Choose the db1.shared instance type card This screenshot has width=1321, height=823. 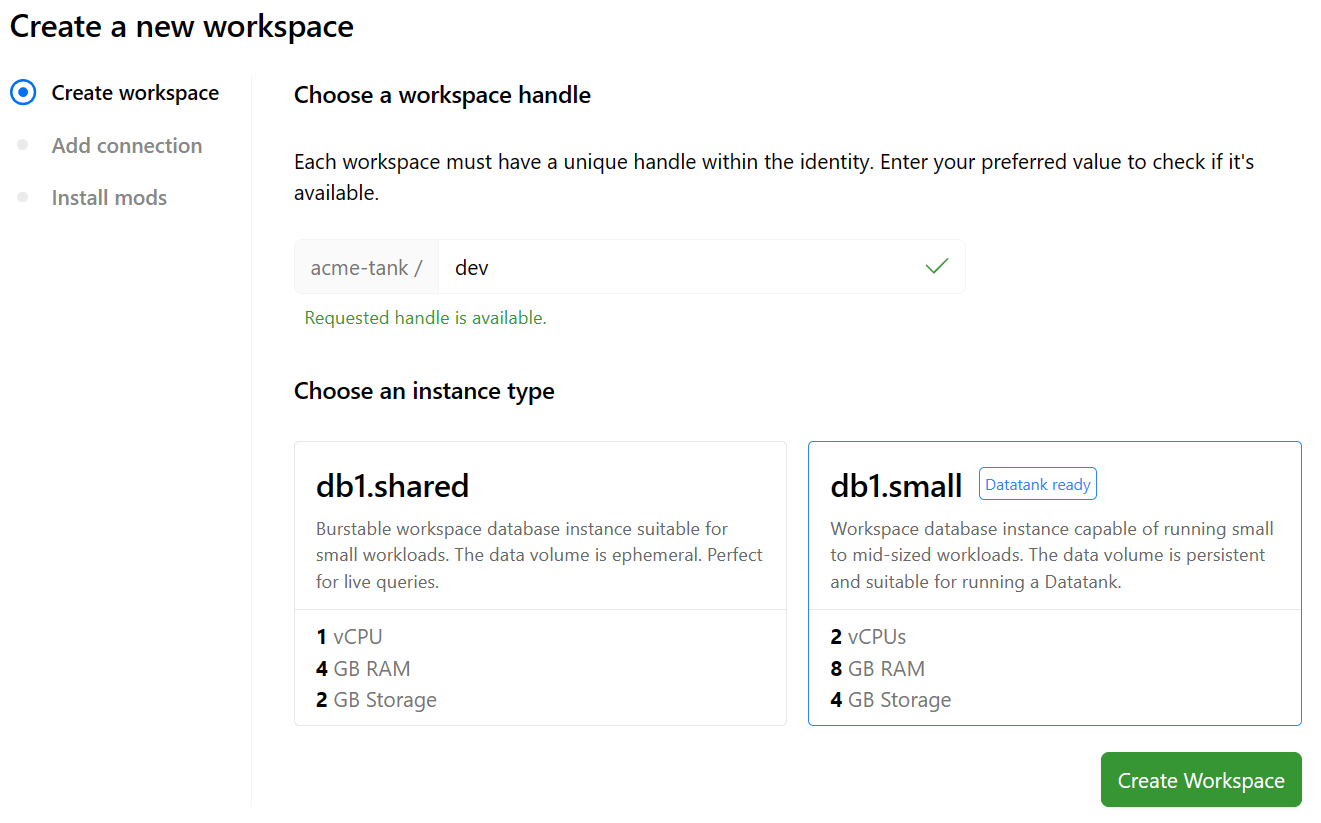(540, 583)
